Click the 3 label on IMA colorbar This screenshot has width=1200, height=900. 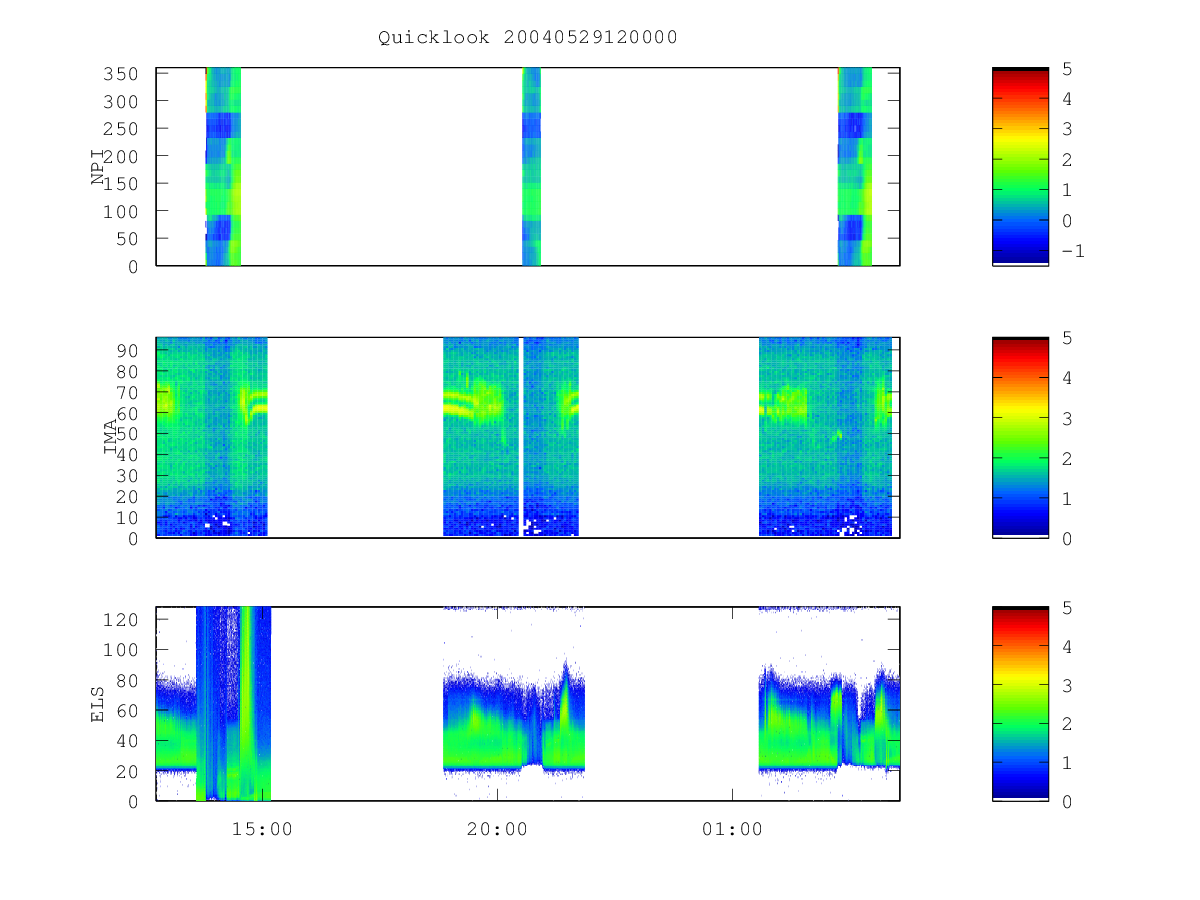click(1066, 418)
